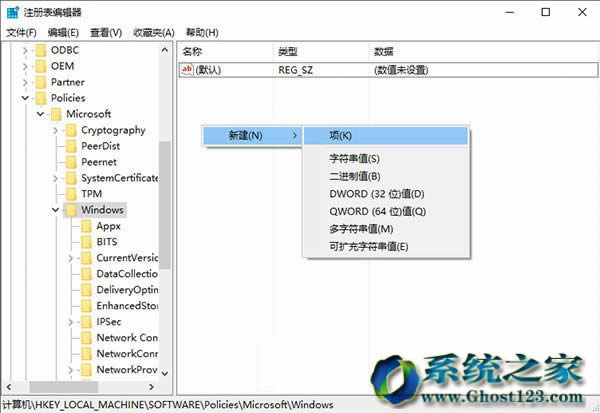Collapse the Windows tree node
The height and width of the screenshot is (413, 600).
click(x=56, y=210)
